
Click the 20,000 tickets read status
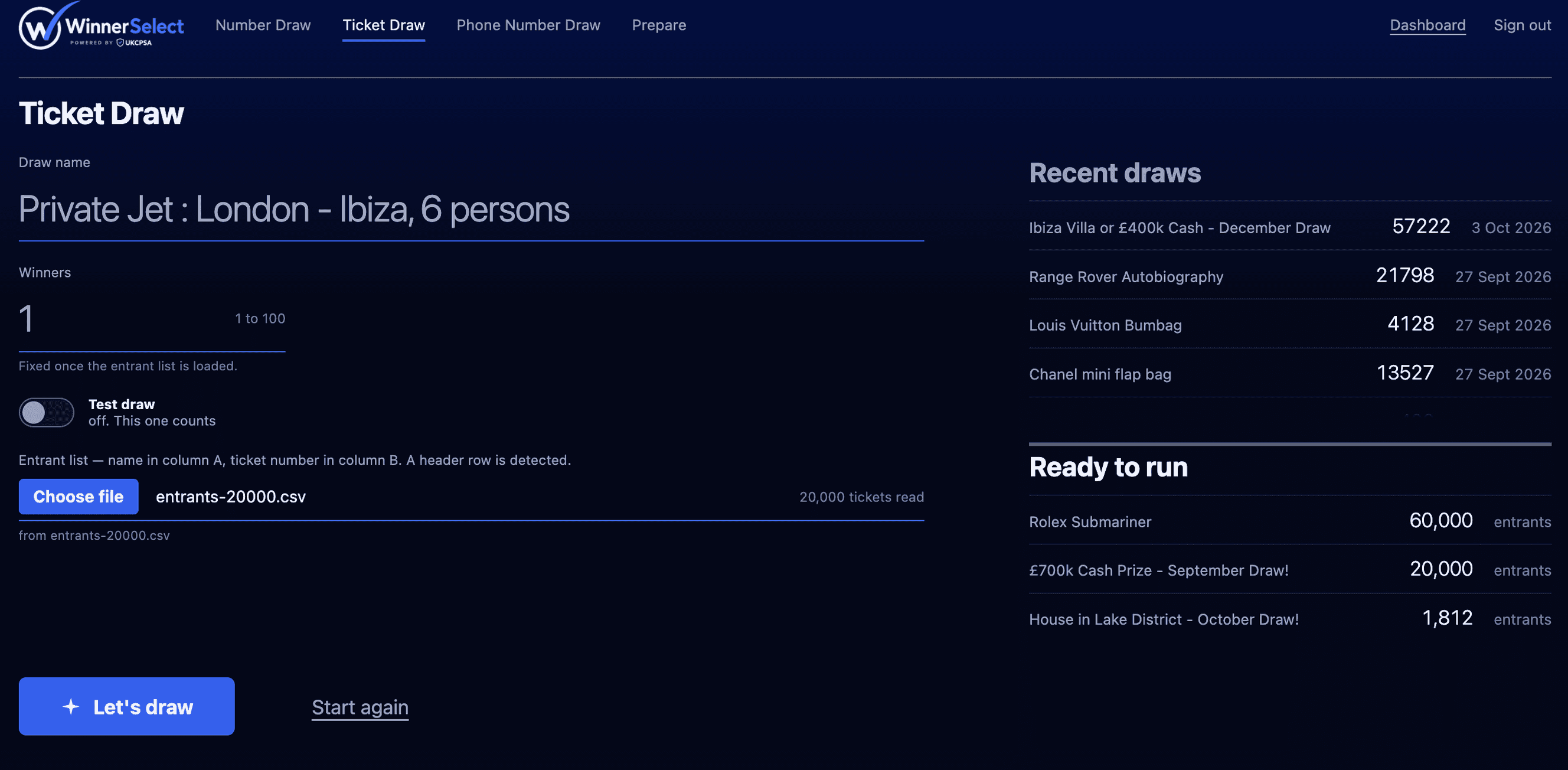[861, 497]
